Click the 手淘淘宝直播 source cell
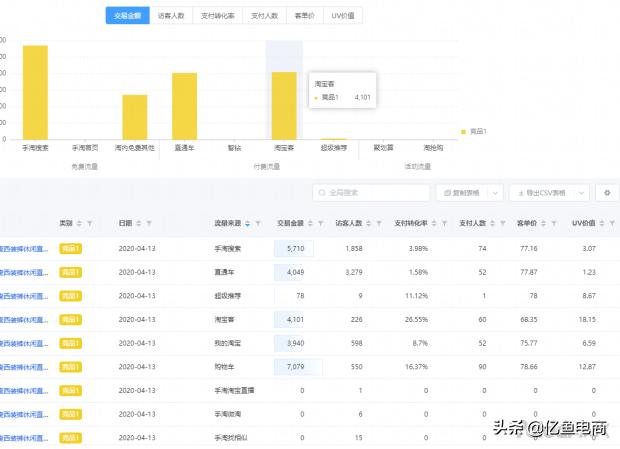620x449 pixels. coord(234,391)
